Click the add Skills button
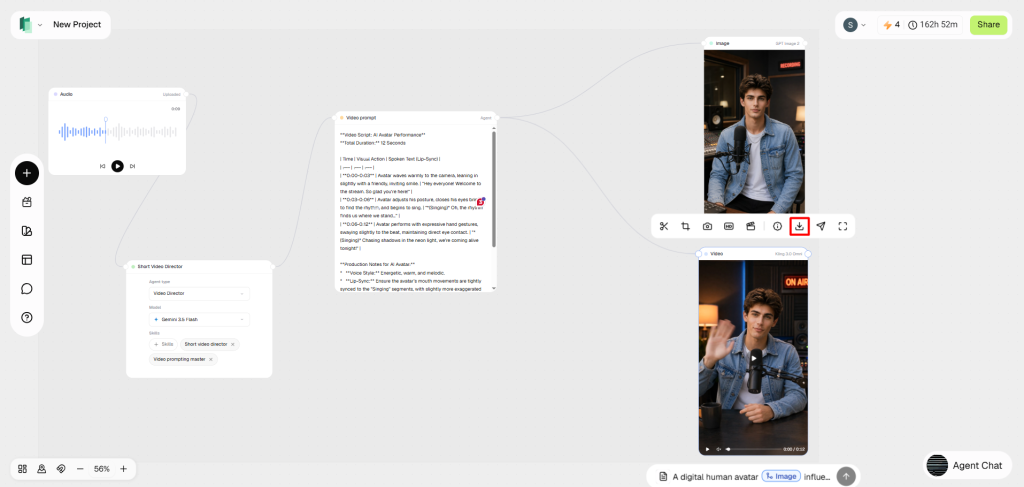1024x487 pixels. [x=163, y=344]
